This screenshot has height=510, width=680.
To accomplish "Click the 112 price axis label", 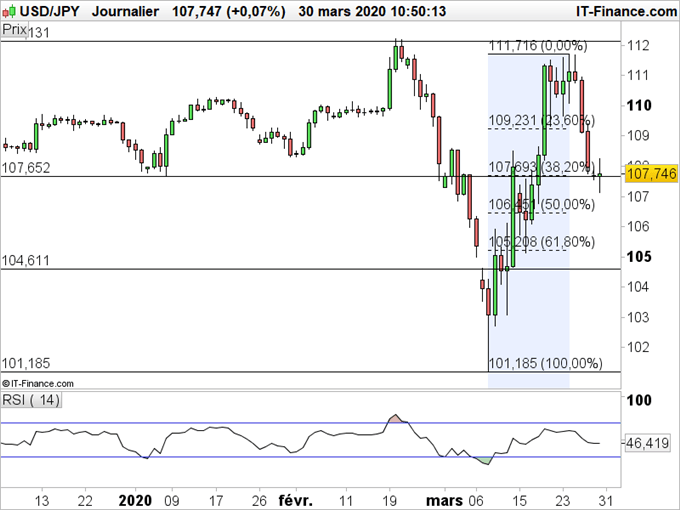I will [638, 45].
